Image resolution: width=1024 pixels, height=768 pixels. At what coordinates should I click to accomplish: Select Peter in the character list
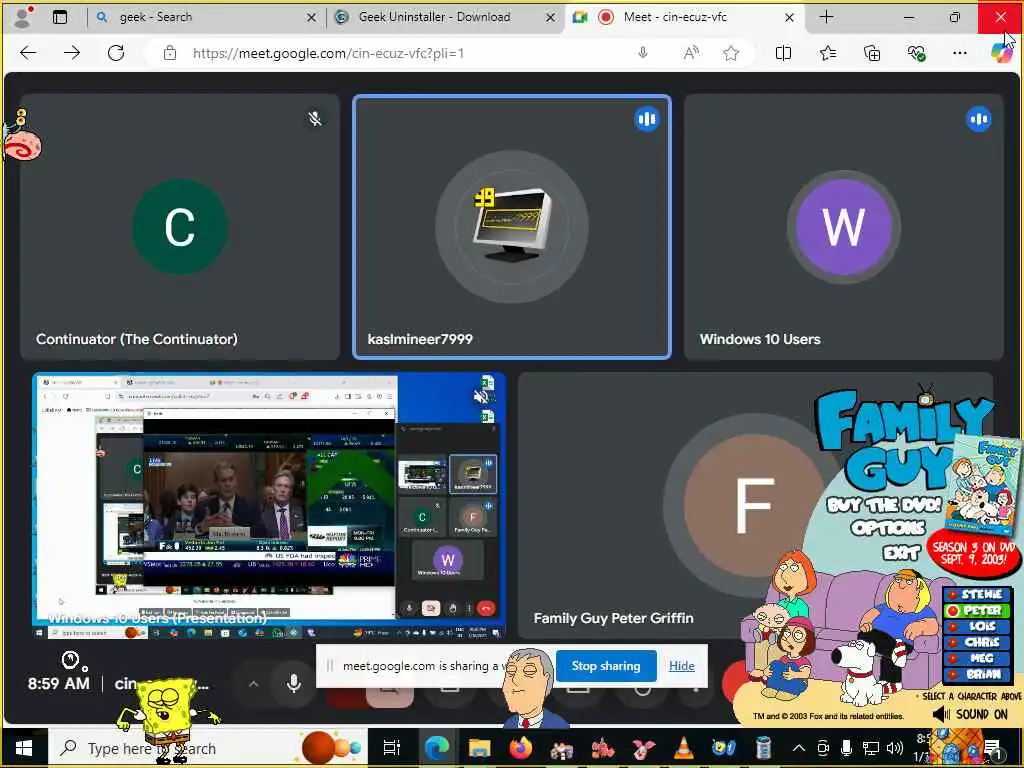pyautogui.click(x=977, y=611)
